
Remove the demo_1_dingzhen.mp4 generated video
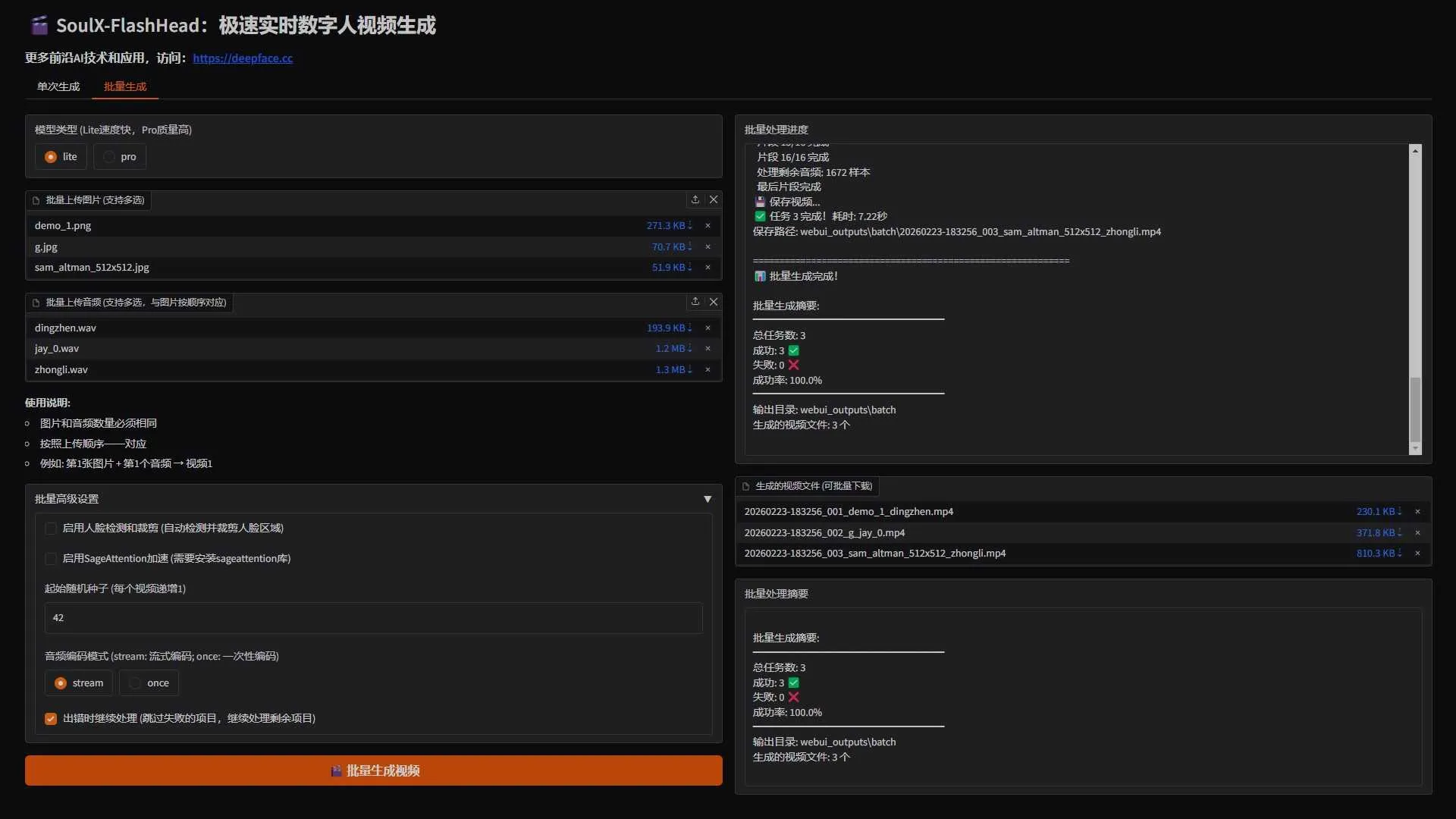pyautogui.click(x=1418, y=512)
